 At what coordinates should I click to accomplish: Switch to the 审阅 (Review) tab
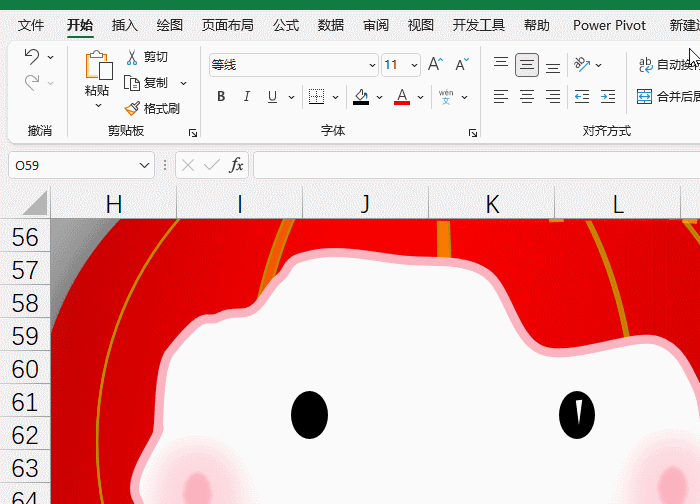click(x=376, y=25)
